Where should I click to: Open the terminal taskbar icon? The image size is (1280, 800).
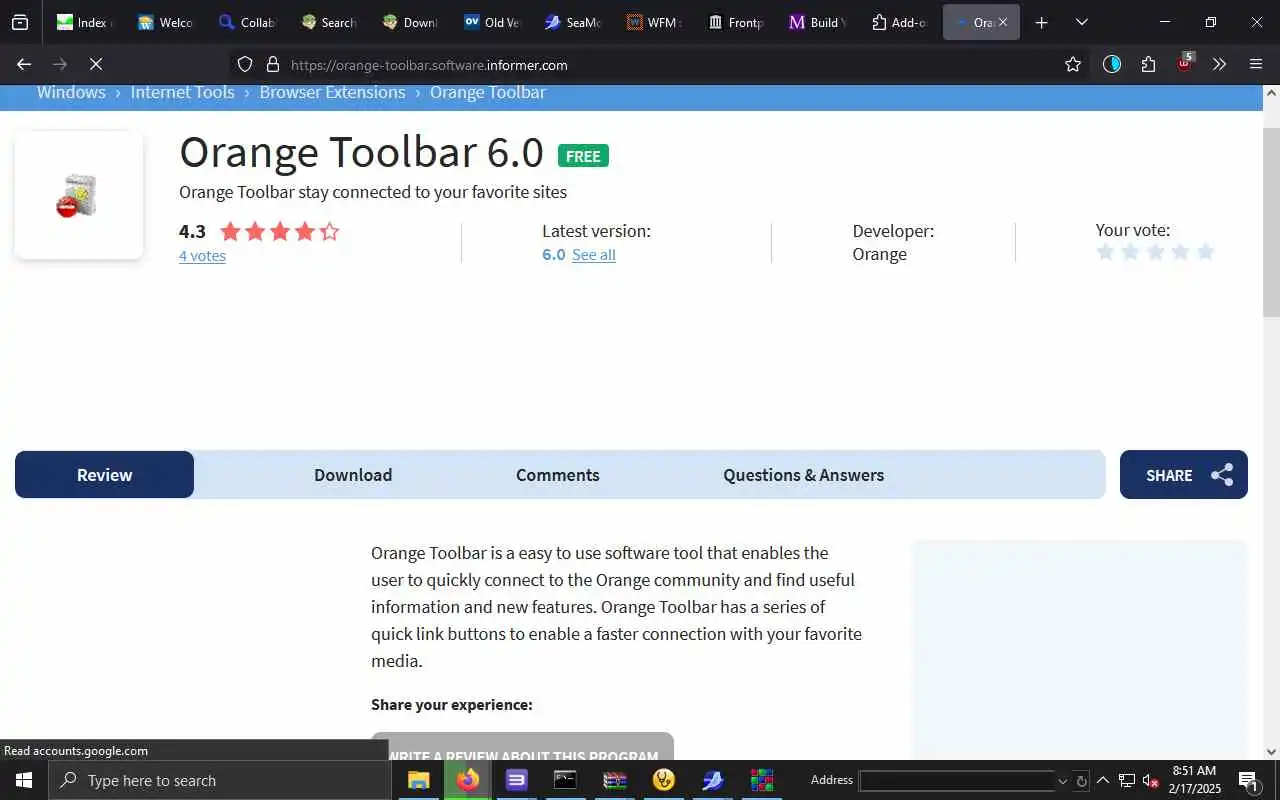pyautogui.click(x=565, y=780)
